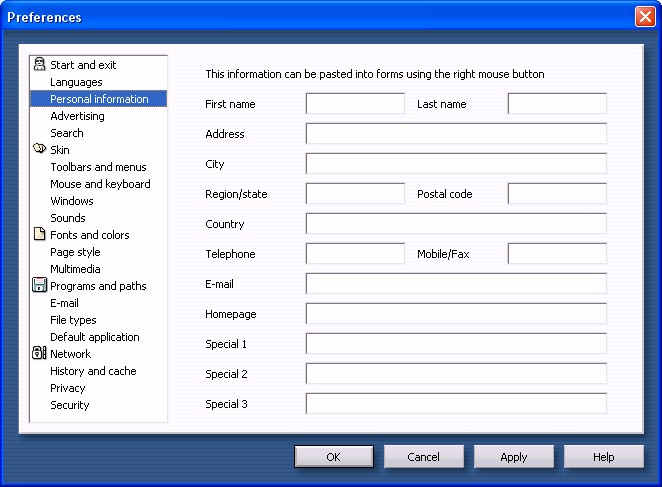Open Network preferences

point(71,354)
